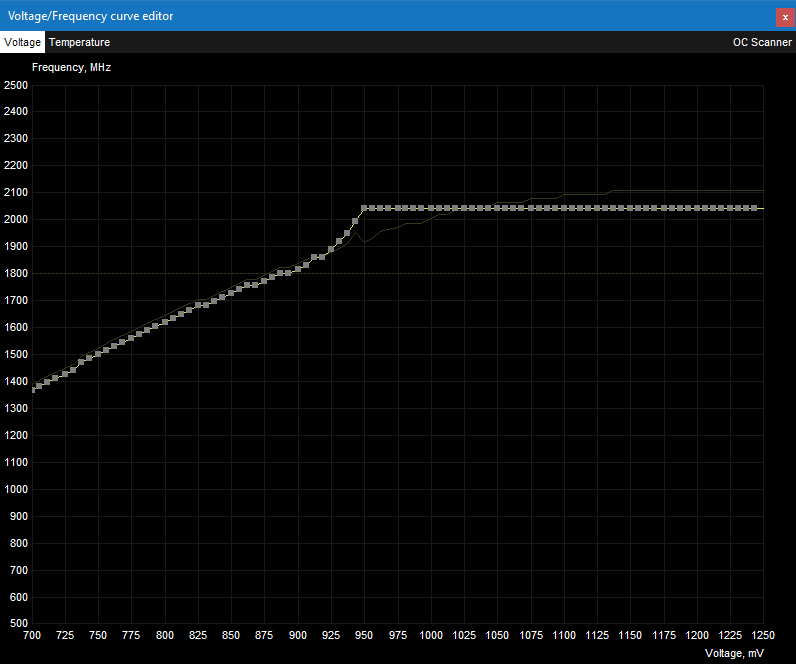Select the first curve point at 700 mV
The image size is (796, 664).
point(33,390)
